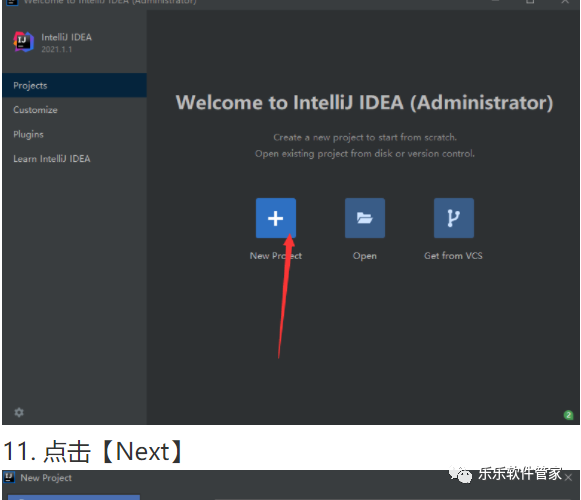Click the Get from VCS branch icon
Image resolution: width=581 pixels, height=500 pixels.
[454, 218]
